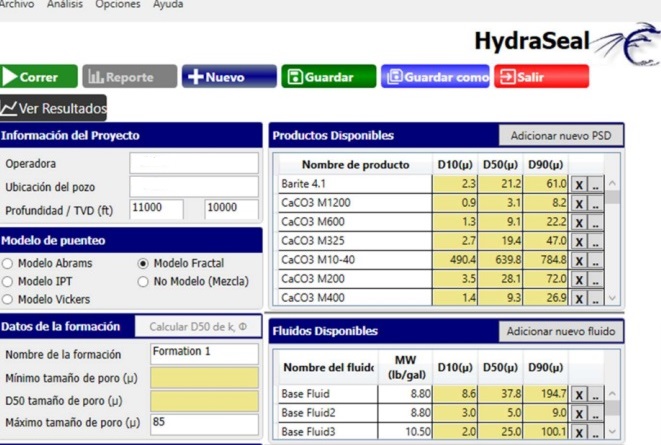Click Adicionar nuevo PSD button
Screen dimensions: 661x445
560,135
